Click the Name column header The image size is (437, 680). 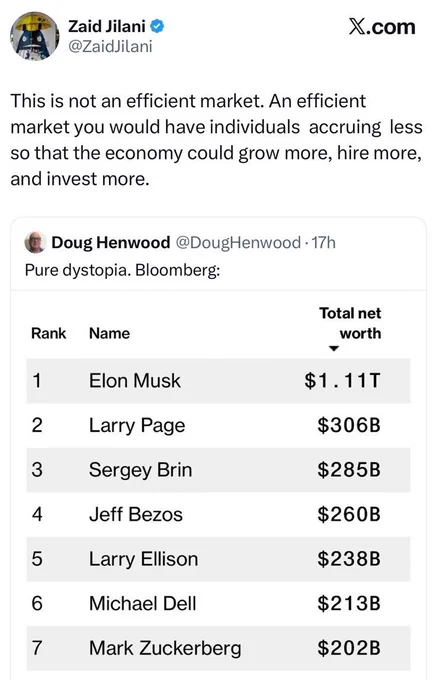coord(109,333)
